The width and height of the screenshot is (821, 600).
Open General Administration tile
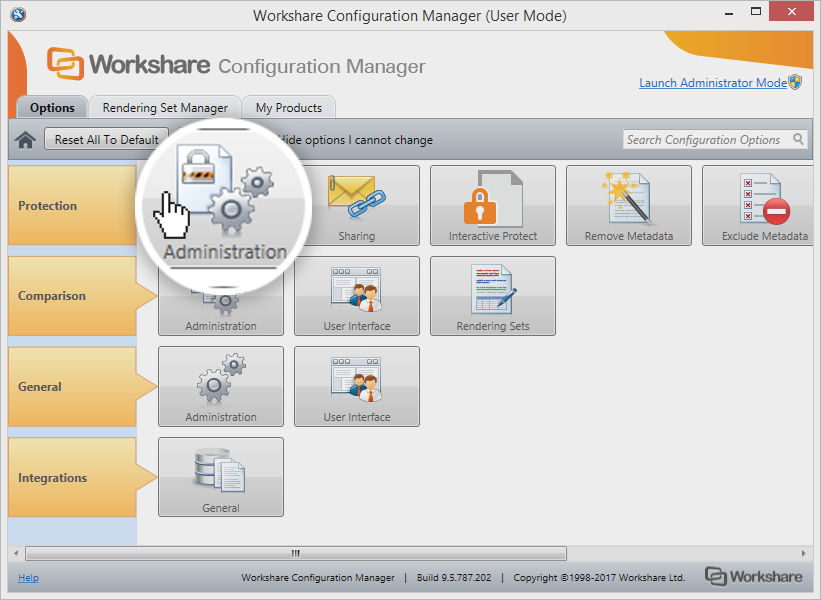(221, 386)
